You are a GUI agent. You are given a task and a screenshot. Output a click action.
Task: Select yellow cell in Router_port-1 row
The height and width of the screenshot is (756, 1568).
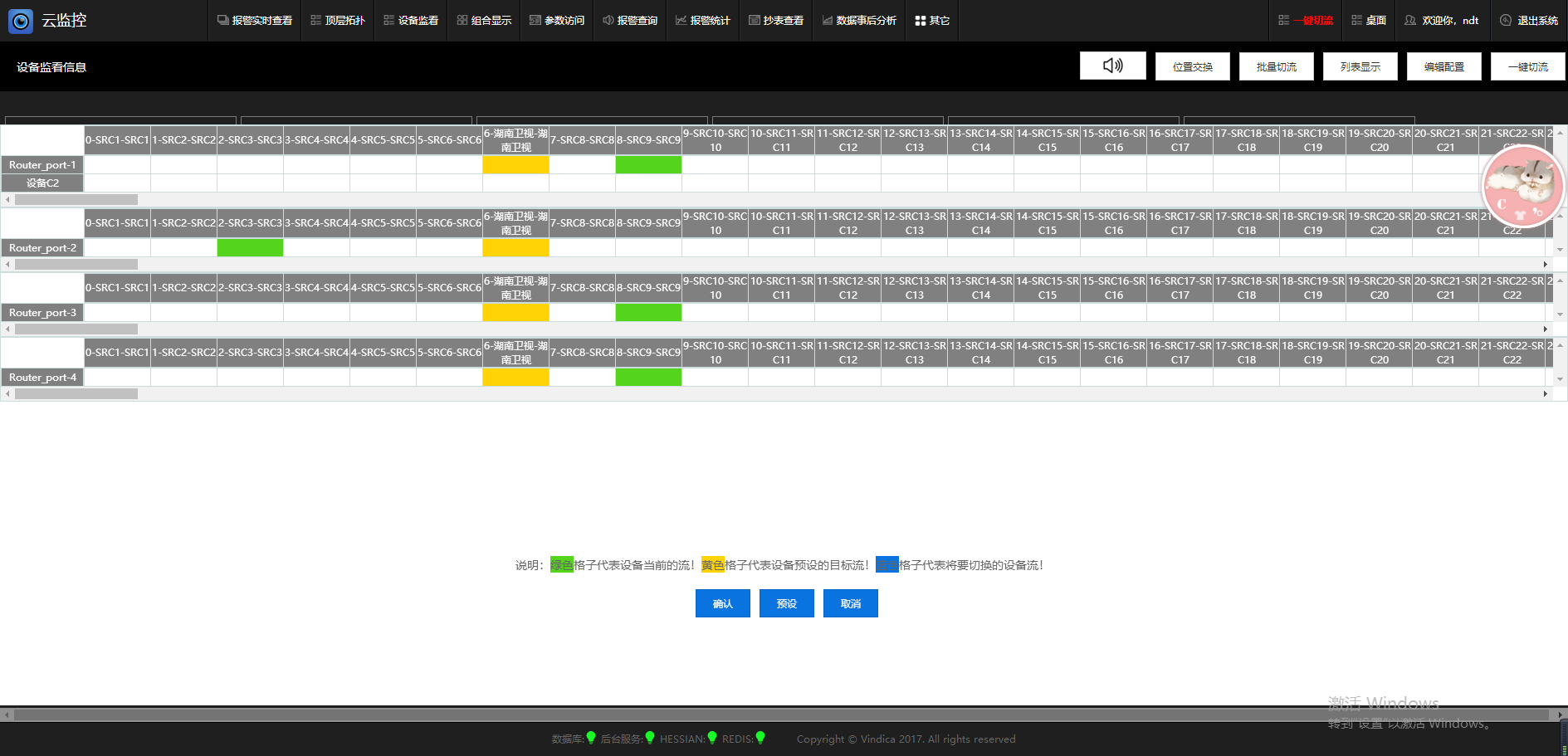pos(515,165)
